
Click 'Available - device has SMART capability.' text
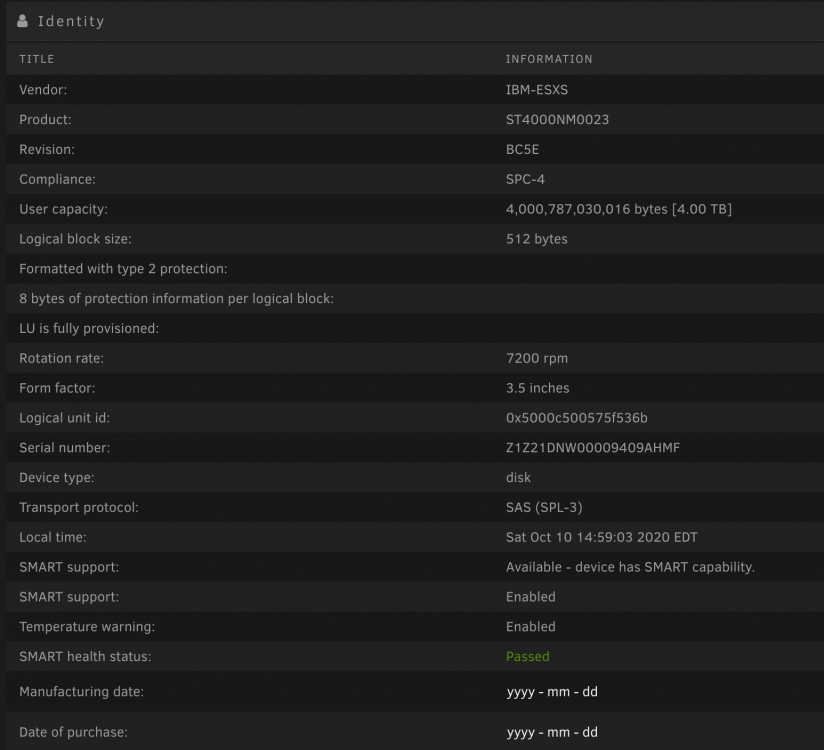(x=630, y=567)
